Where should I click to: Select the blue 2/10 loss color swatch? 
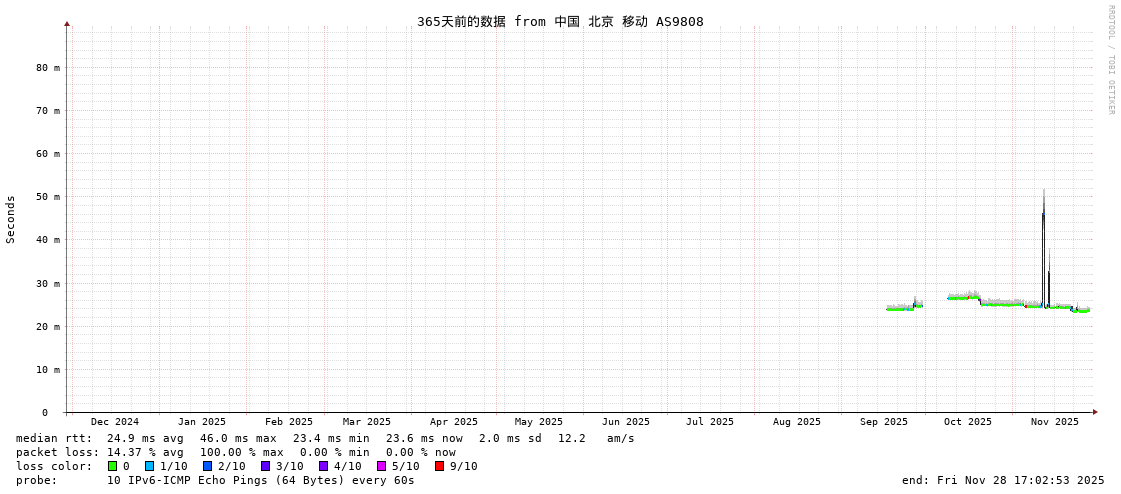click(x=207, y=466)
